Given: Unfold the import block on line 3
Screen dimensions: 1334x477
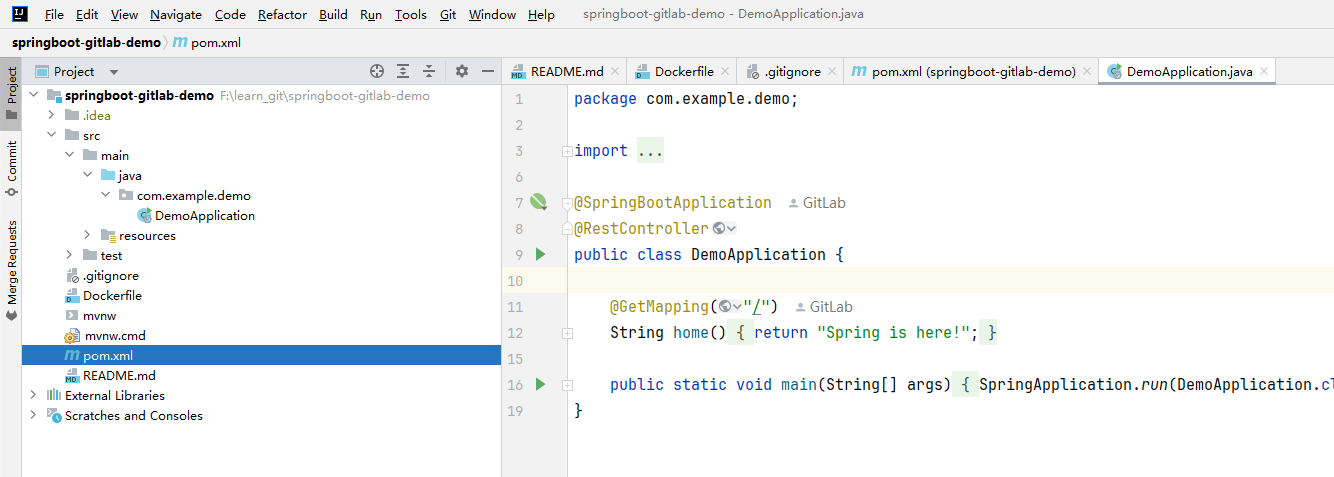Looking at the screenshot, I should point(567,151).
